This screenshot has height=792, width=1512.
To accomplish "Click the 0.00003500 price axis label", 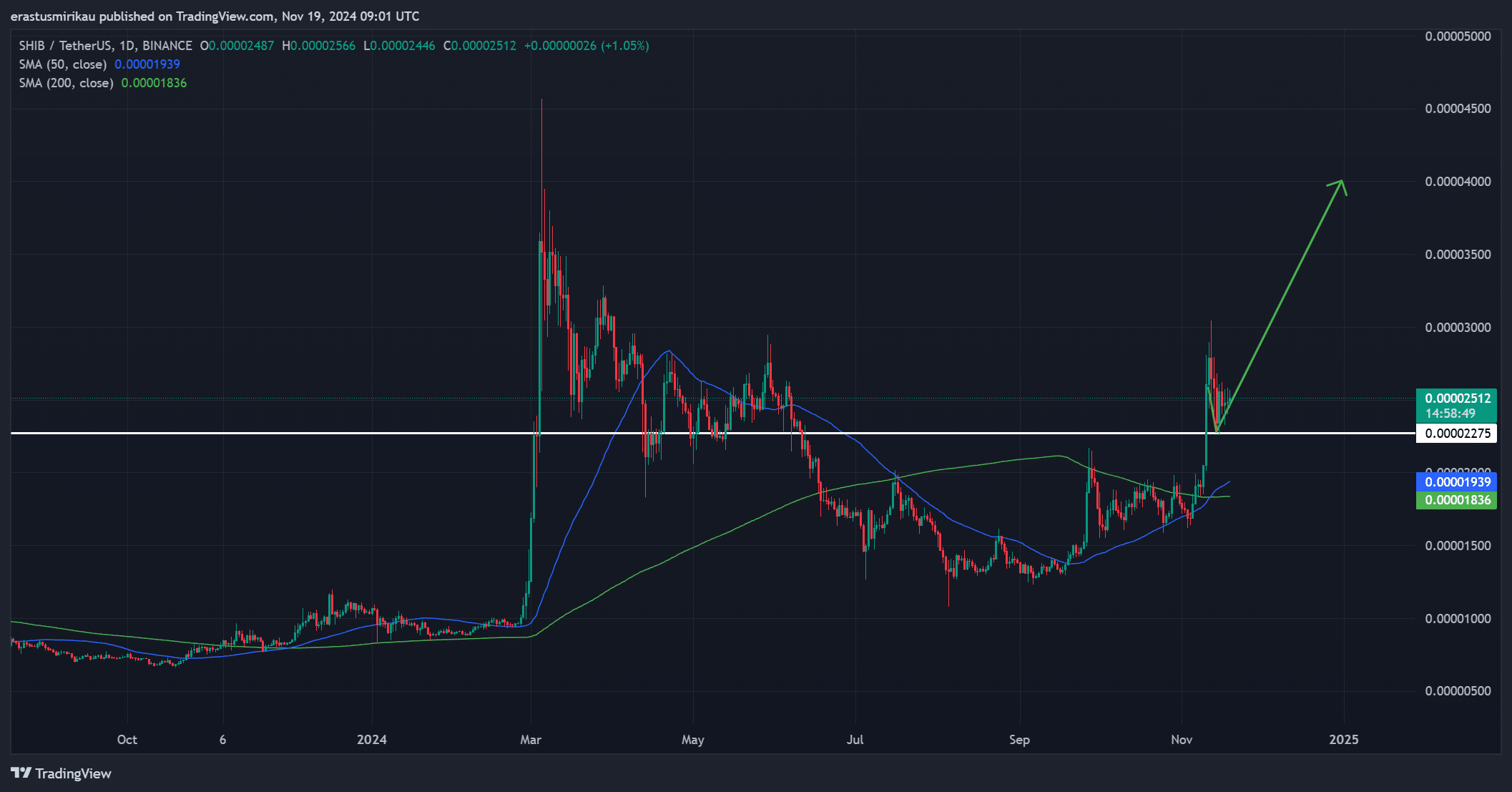I will [x=1458, y=255].
